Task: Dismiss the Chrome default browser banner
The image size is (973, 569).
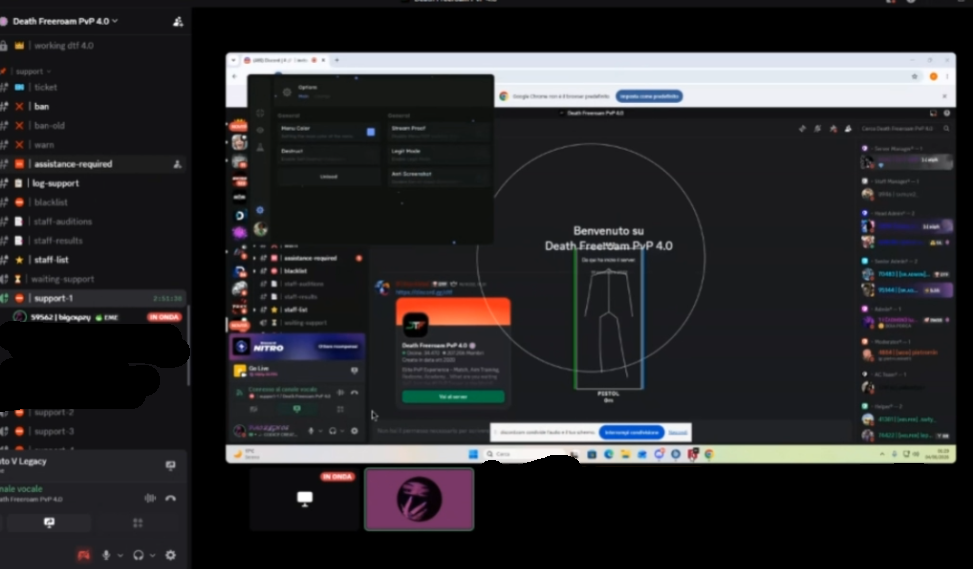Action: [944, 96]
